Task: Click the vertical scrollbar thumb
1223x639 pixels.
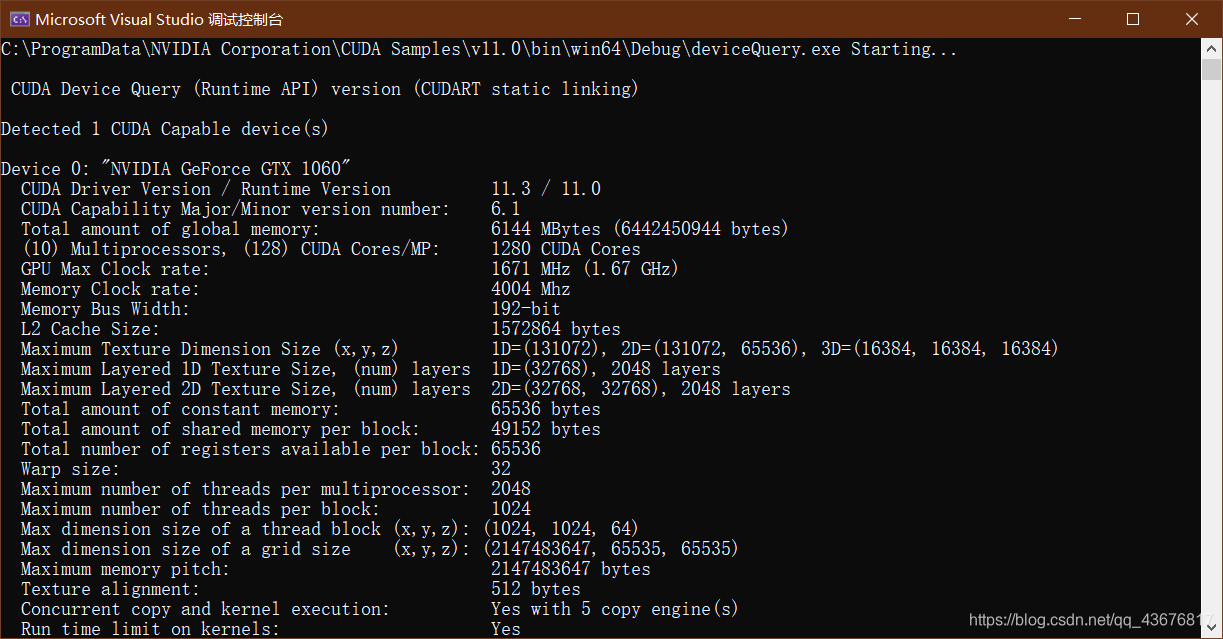Action: (x=1212, y=70)
